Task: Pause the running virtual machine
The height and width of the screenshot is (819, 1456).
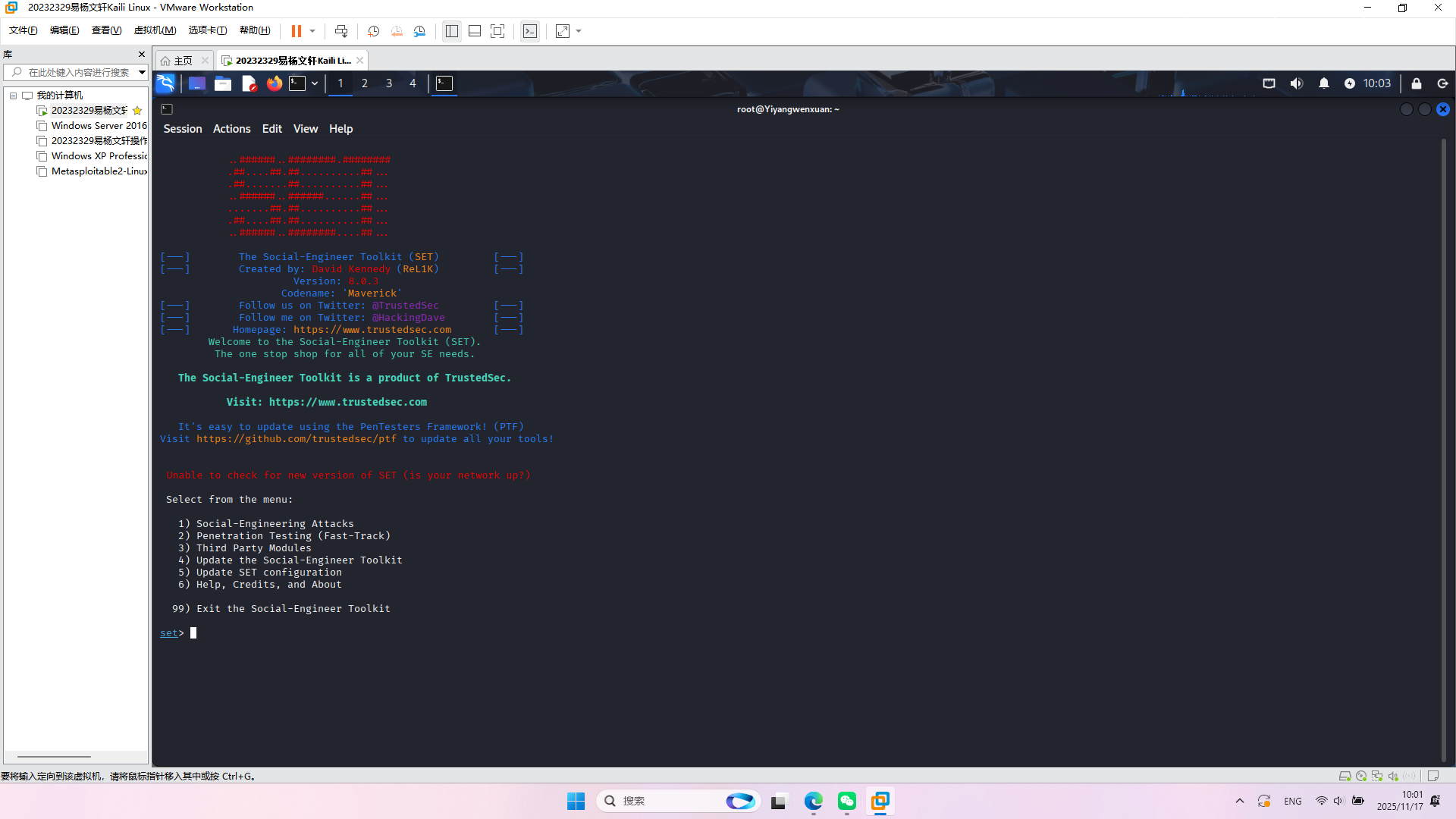Action: [x=296, y=31]
